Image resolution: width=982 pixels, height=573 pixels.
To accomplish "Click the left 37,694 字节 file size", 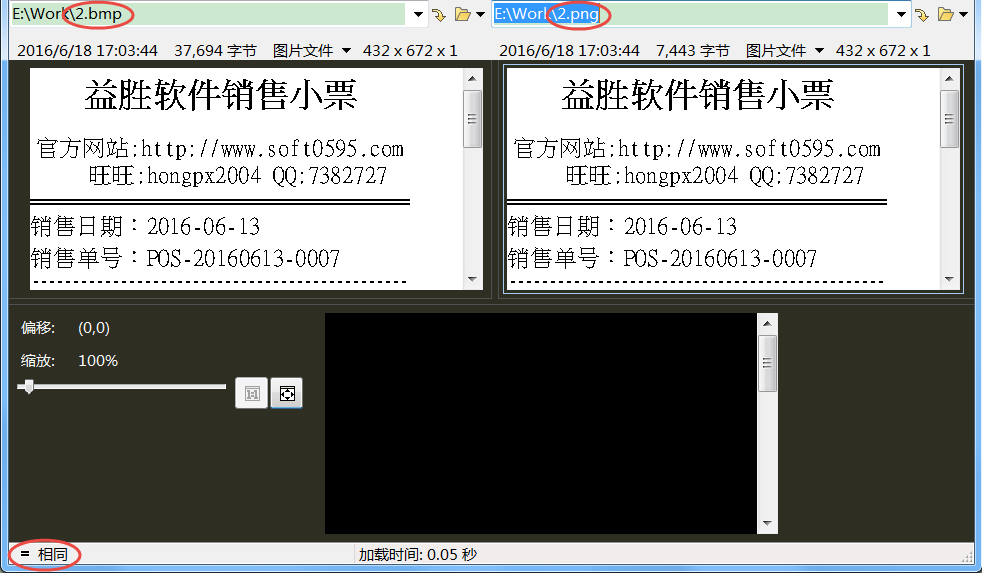I will click(215, 51).
